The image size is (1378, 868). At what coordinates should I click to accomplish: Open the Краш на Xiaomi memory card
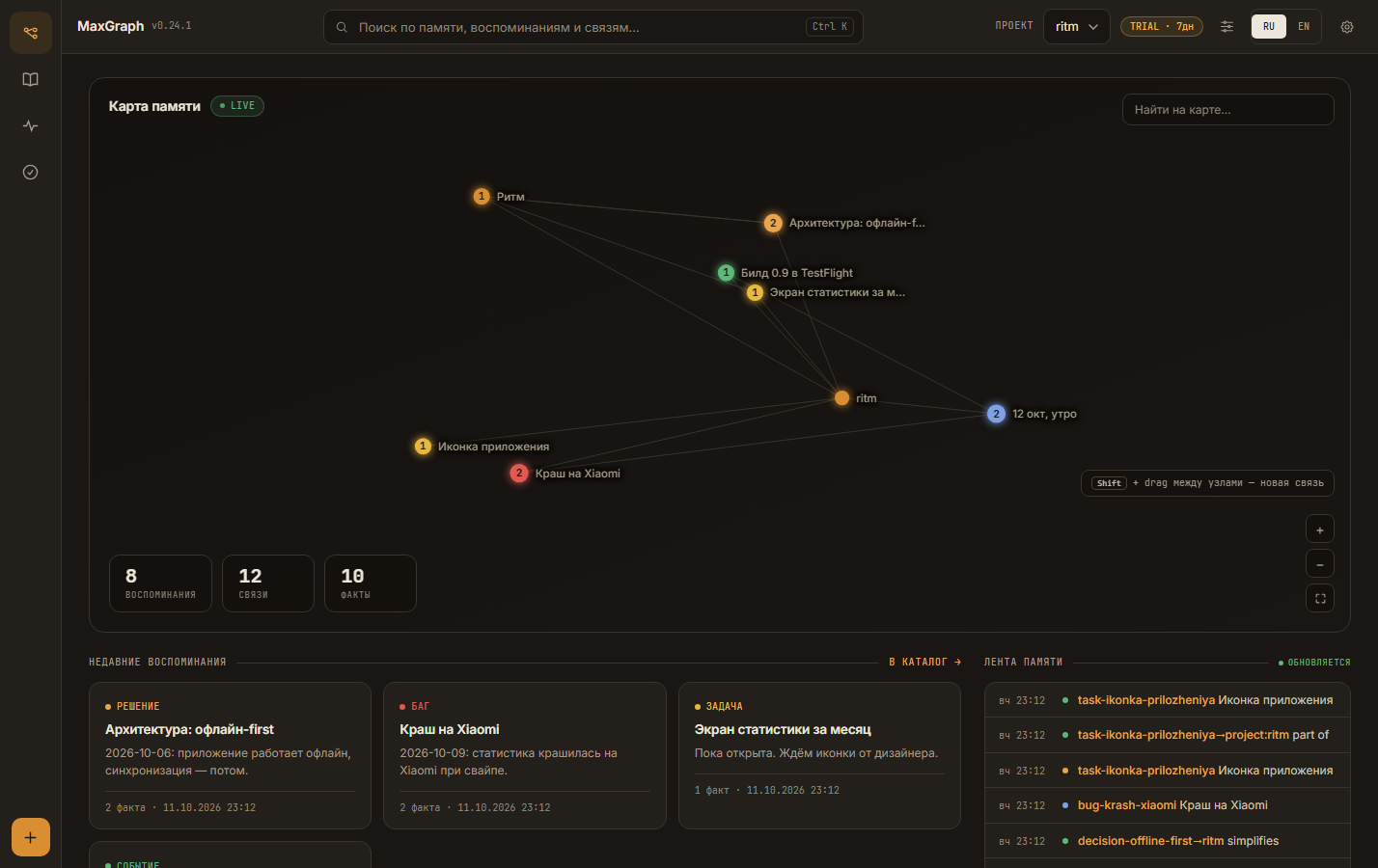[x=525, y=756]
